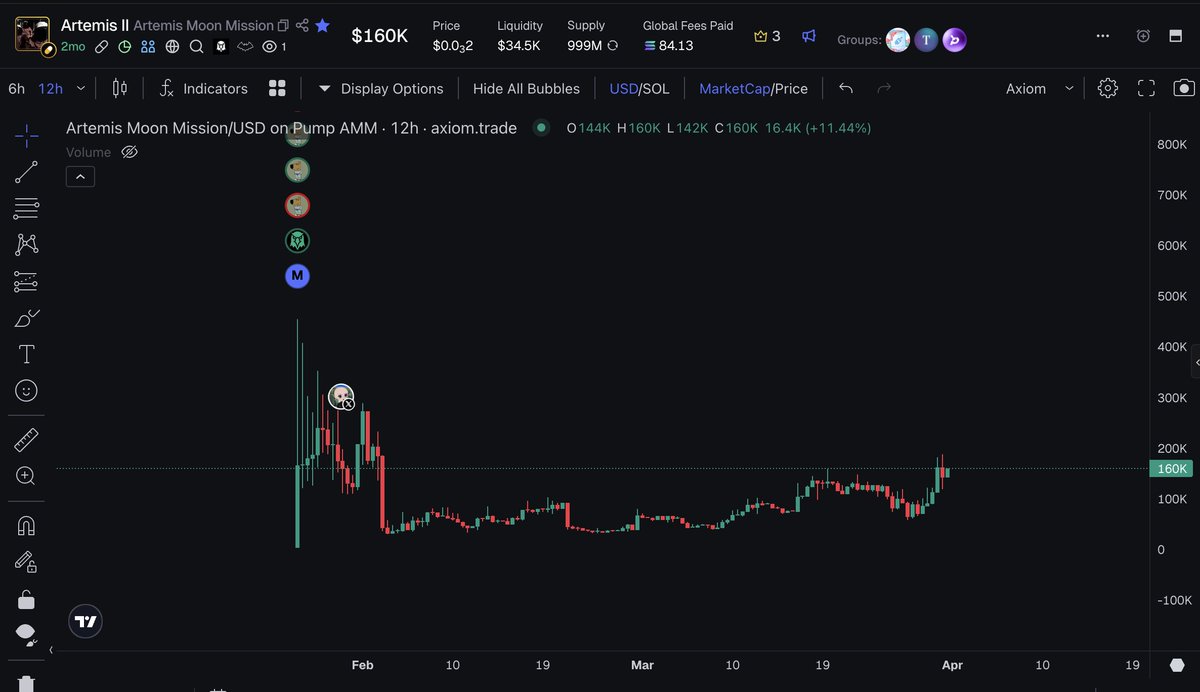Toggle magnet mode for drawings
The width and height of the screenshot is (1200, 692).
[x=27, y=525]
